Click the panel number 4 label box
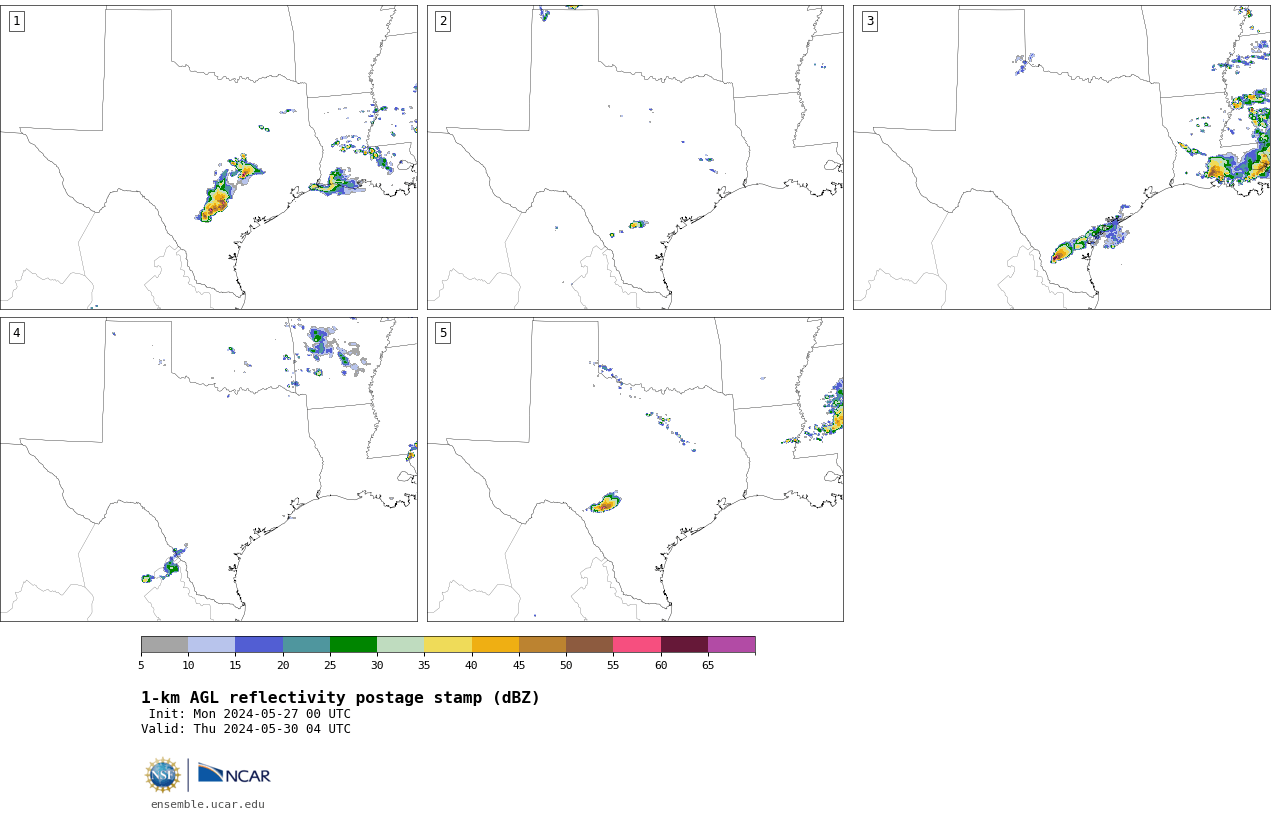 16,333
